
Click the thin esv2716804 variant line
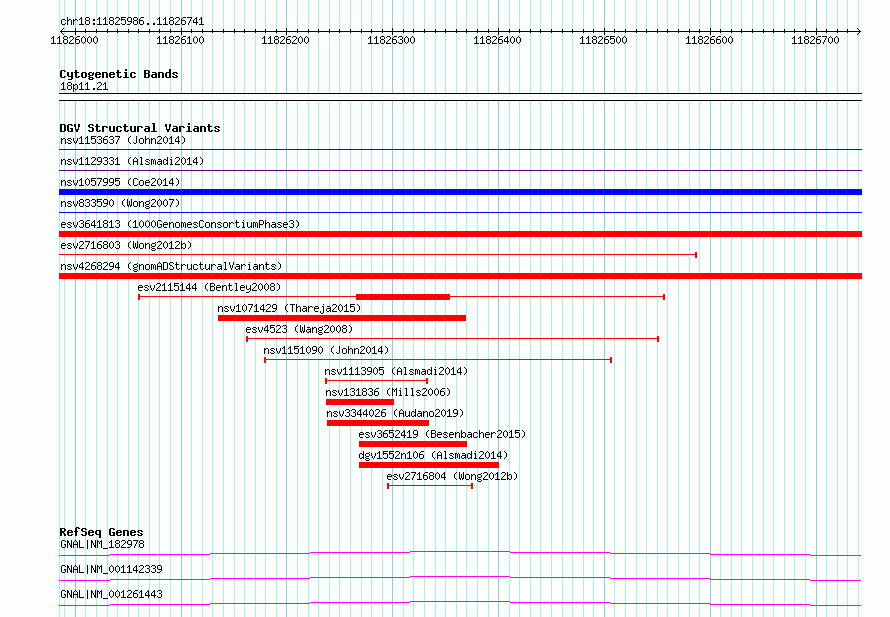[430, 486]
